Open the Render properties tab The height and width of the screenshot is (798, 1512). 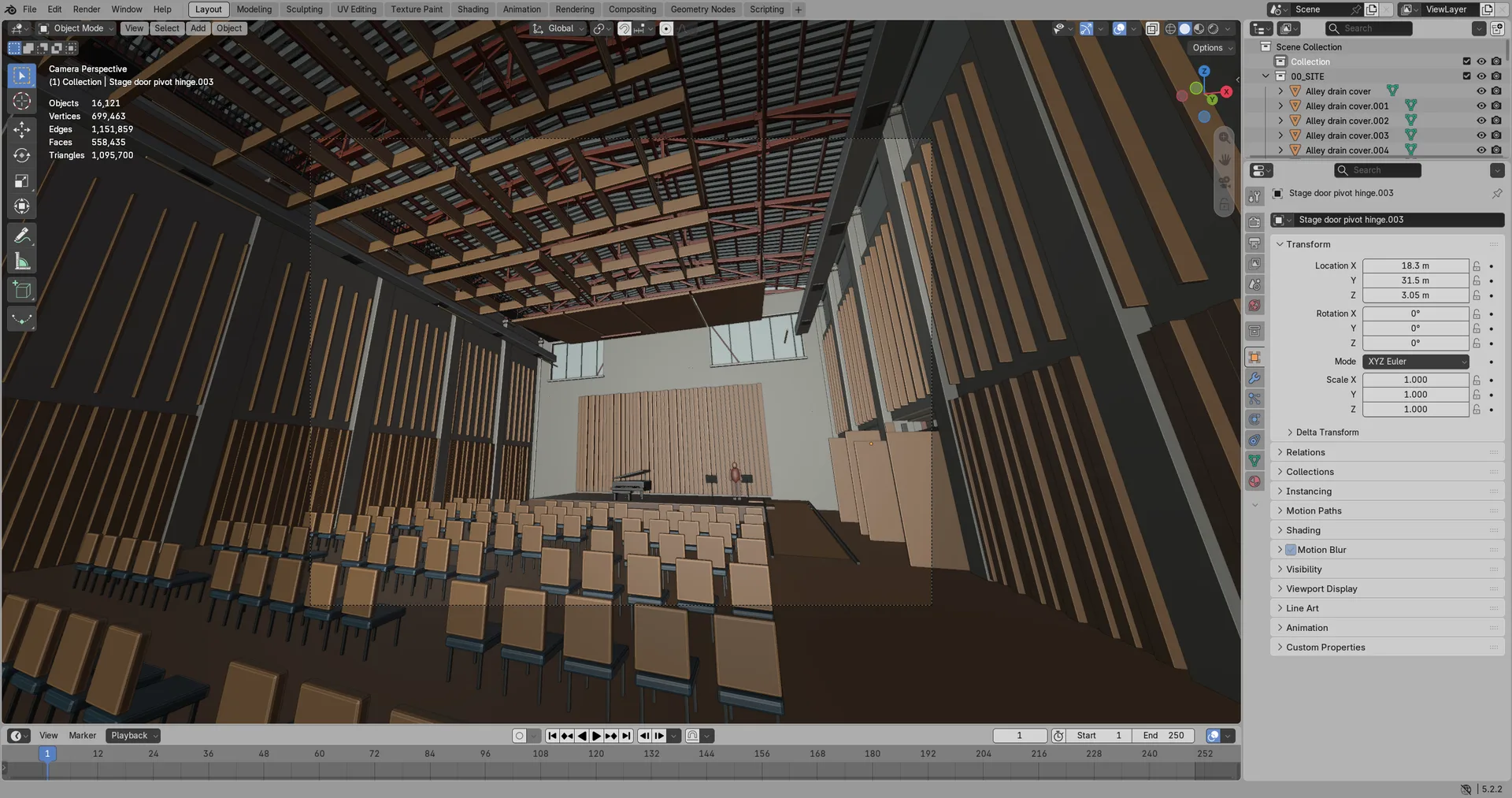(1254, 222)
